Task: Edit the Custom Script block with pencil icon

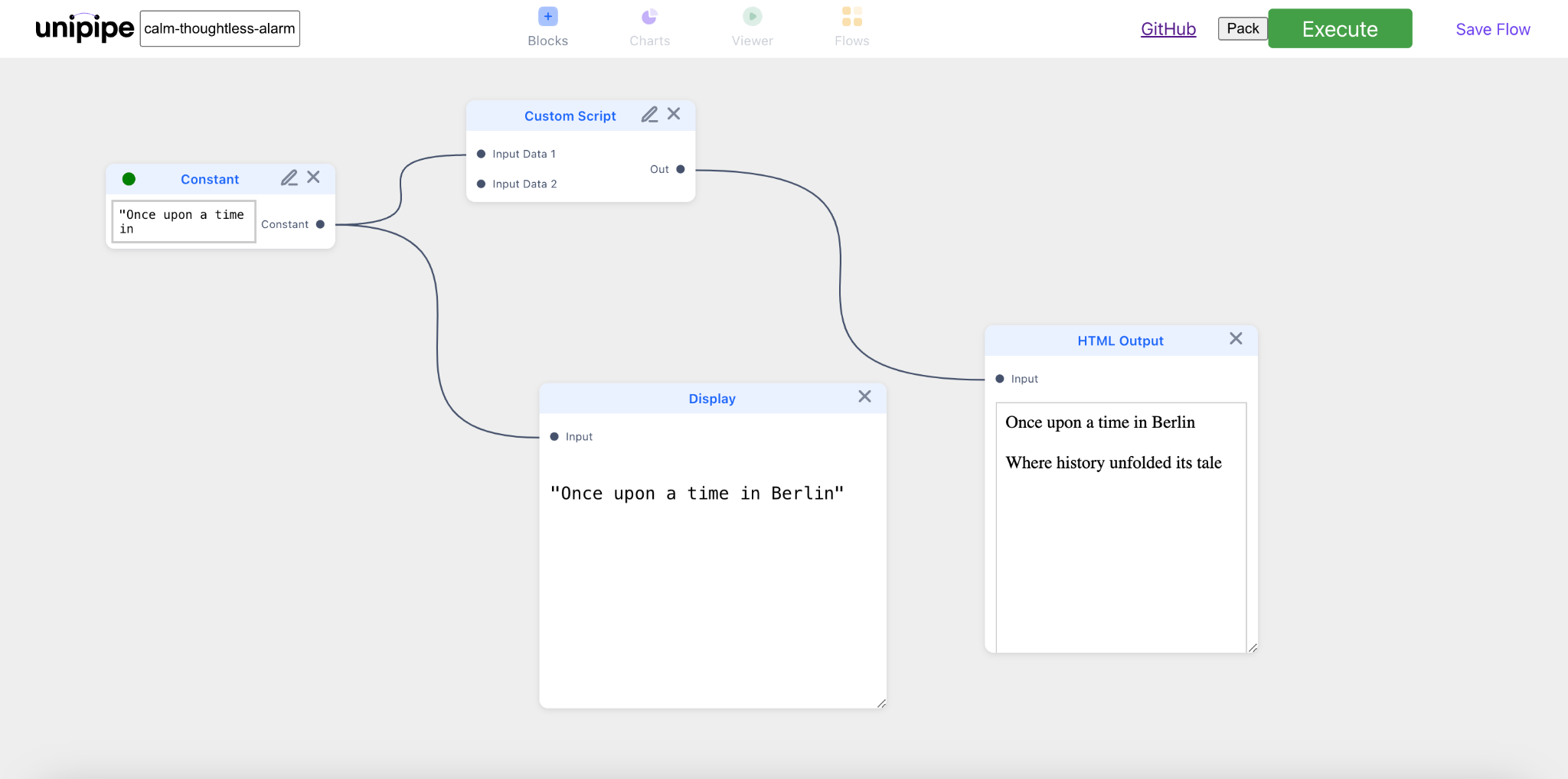Action: tap(649, 115)
